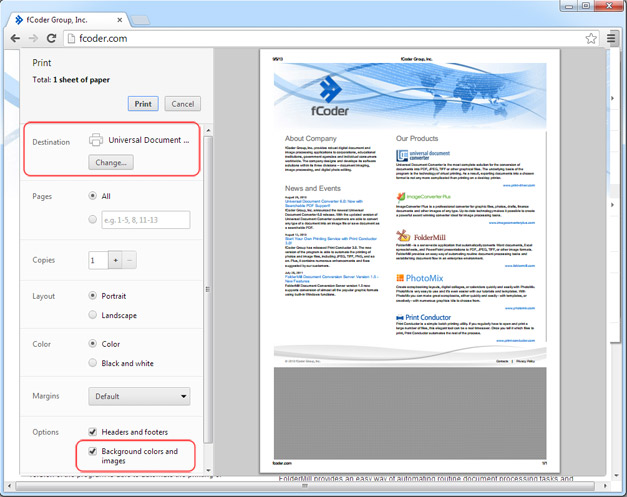
Task: Reload the page with refresh icon
Action: (x=51, y=38)
